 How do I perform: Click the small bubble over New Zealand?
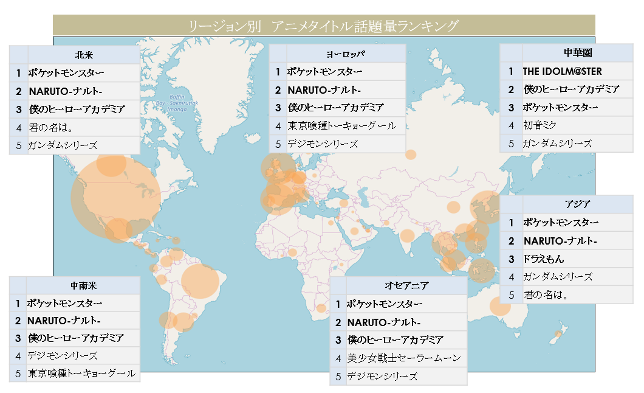[558, 333]
